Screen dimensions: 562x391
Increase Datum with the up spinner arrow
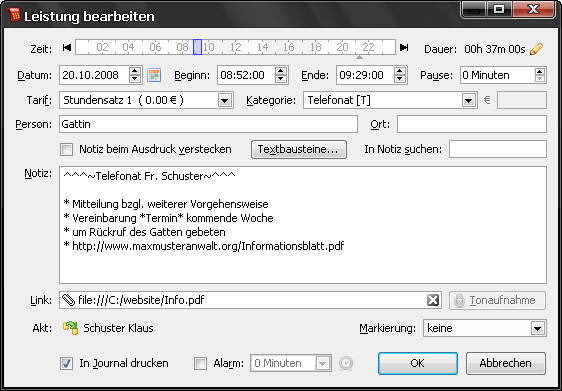(x=135, y=71)
